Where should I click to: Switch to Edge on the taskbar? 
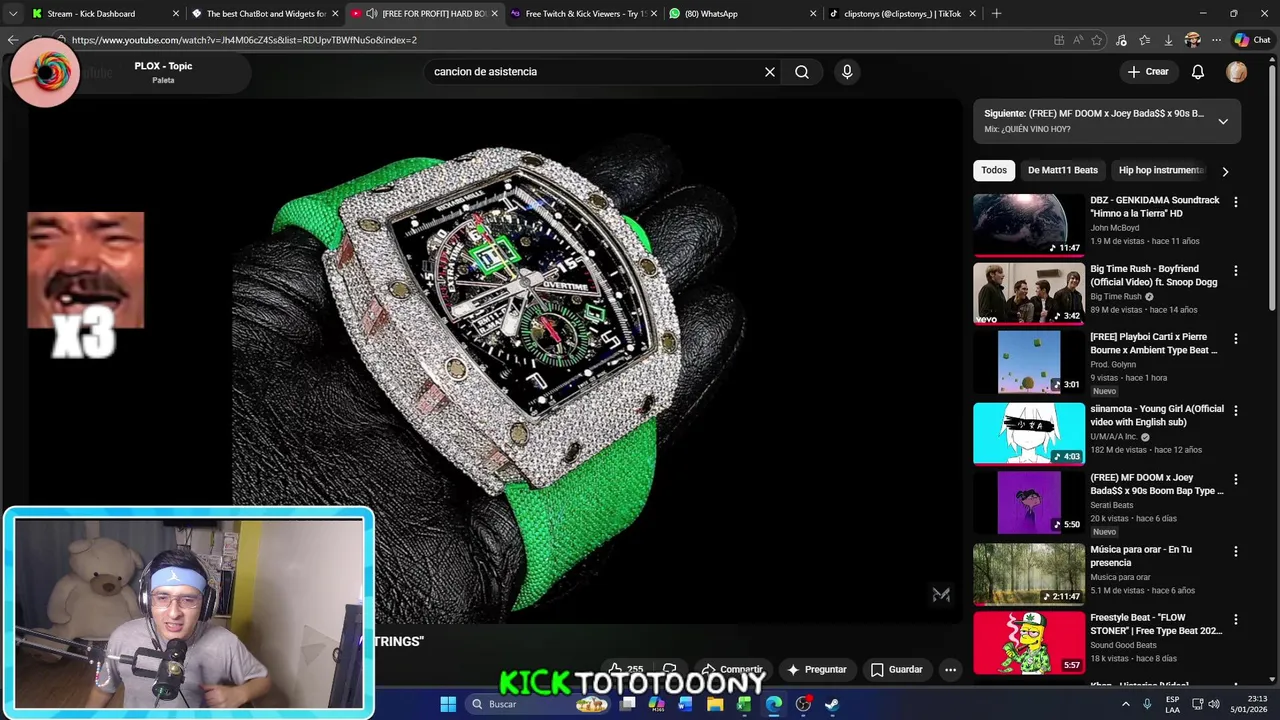point(774,704)
